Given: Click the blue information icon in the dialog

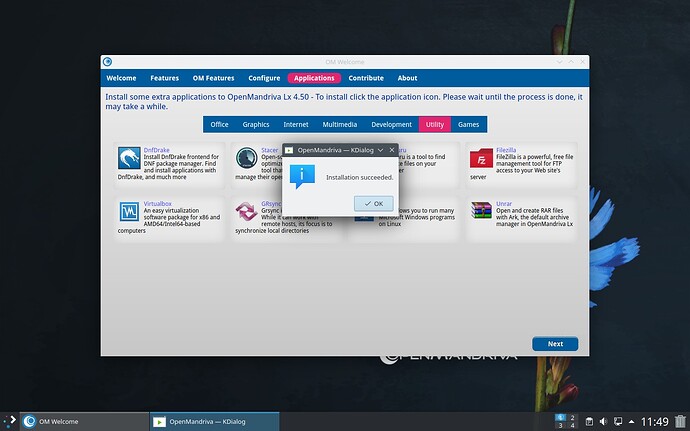Looking at the screenshot, I should 302,176.
